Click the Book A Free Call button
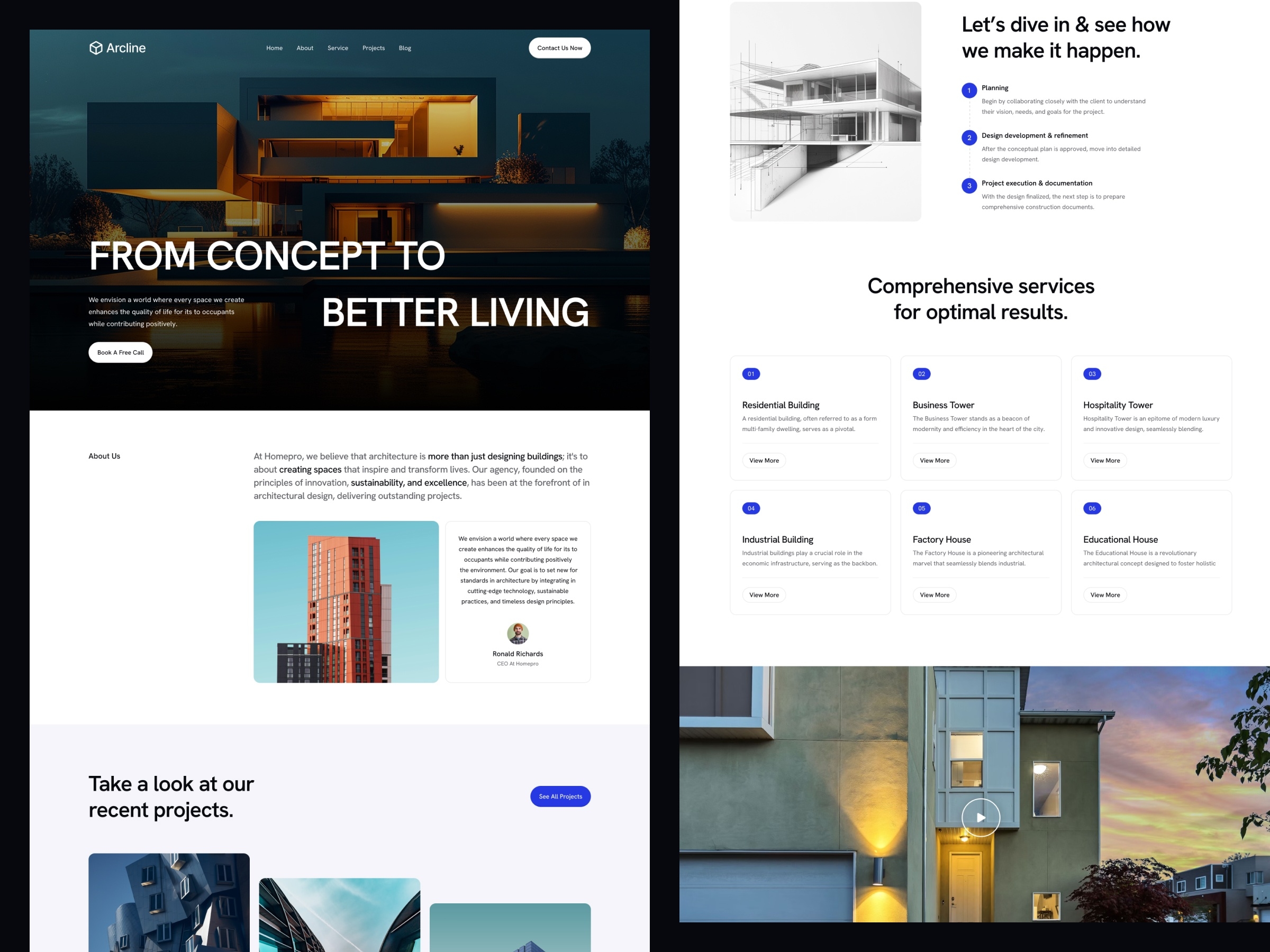Viewport: 1270px width, 952px height. click(x=120, y=352)
